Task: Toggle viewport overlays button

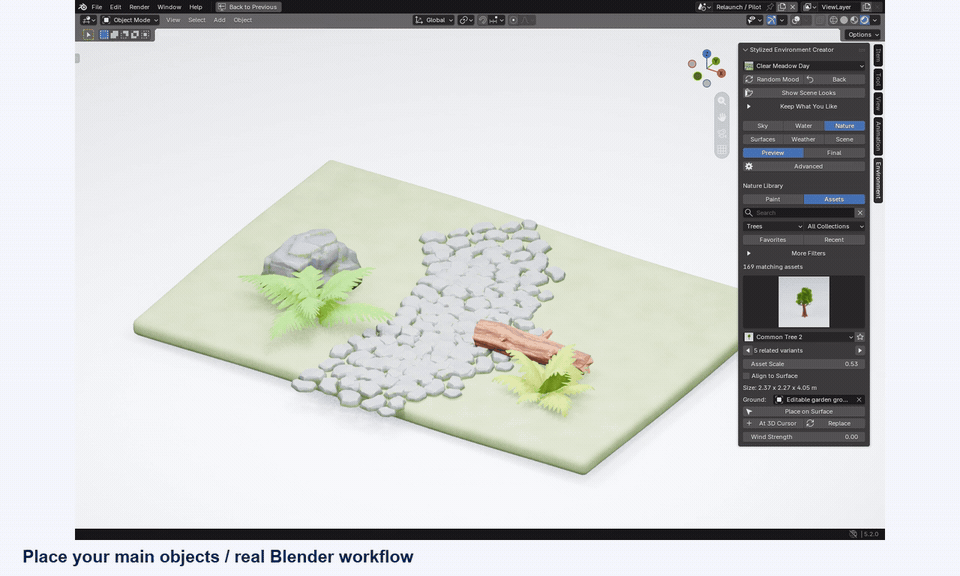Action: 795,20
